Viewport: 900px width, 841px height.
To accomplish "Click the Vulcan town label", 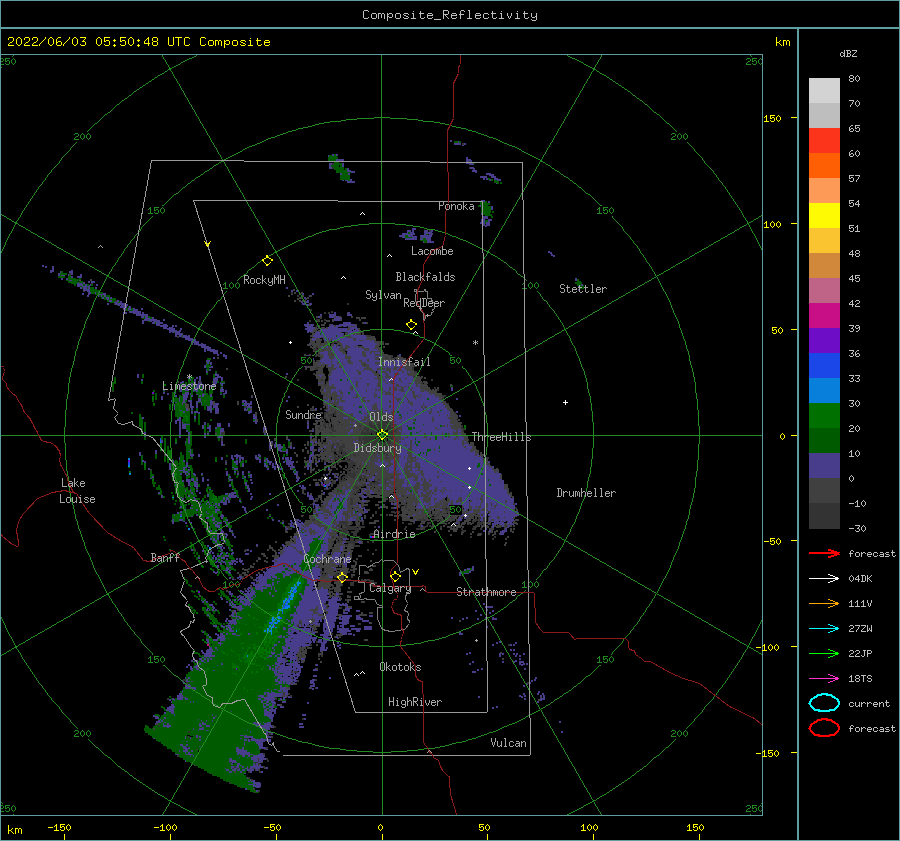I will click(x=509, y=743).
